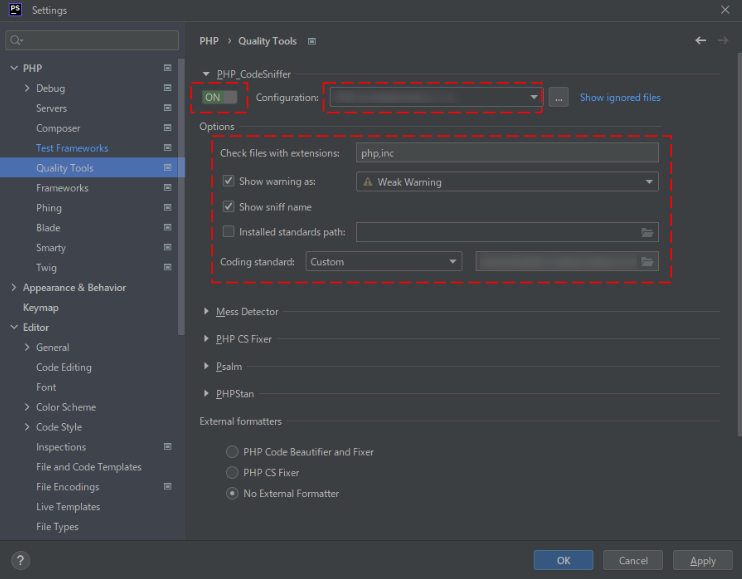Click the PhpStorm logo icon
The image size is (742, 579).
pos(15,9)
